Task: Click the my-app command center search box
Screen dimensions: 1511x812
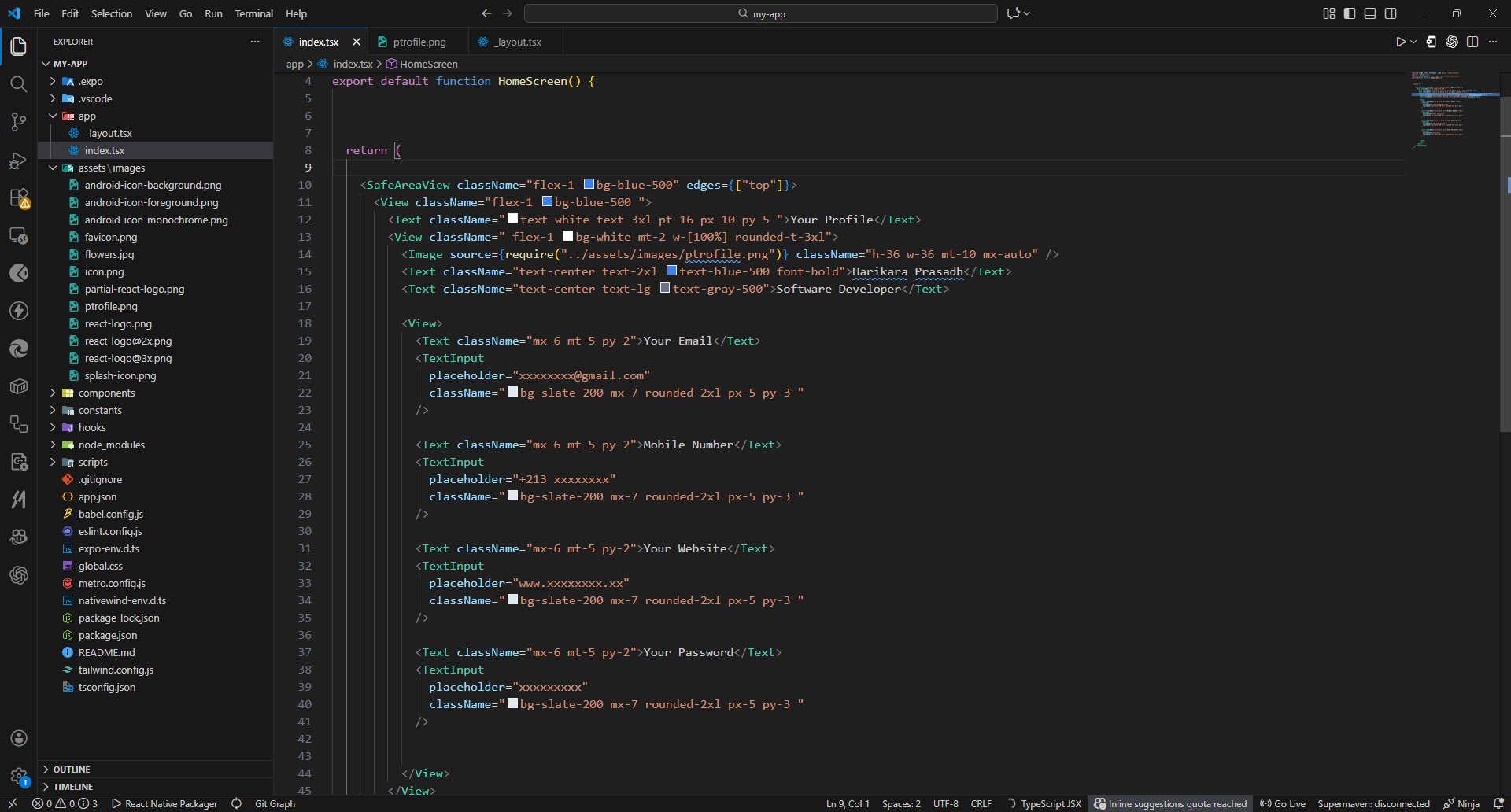Action: (760, 13)
